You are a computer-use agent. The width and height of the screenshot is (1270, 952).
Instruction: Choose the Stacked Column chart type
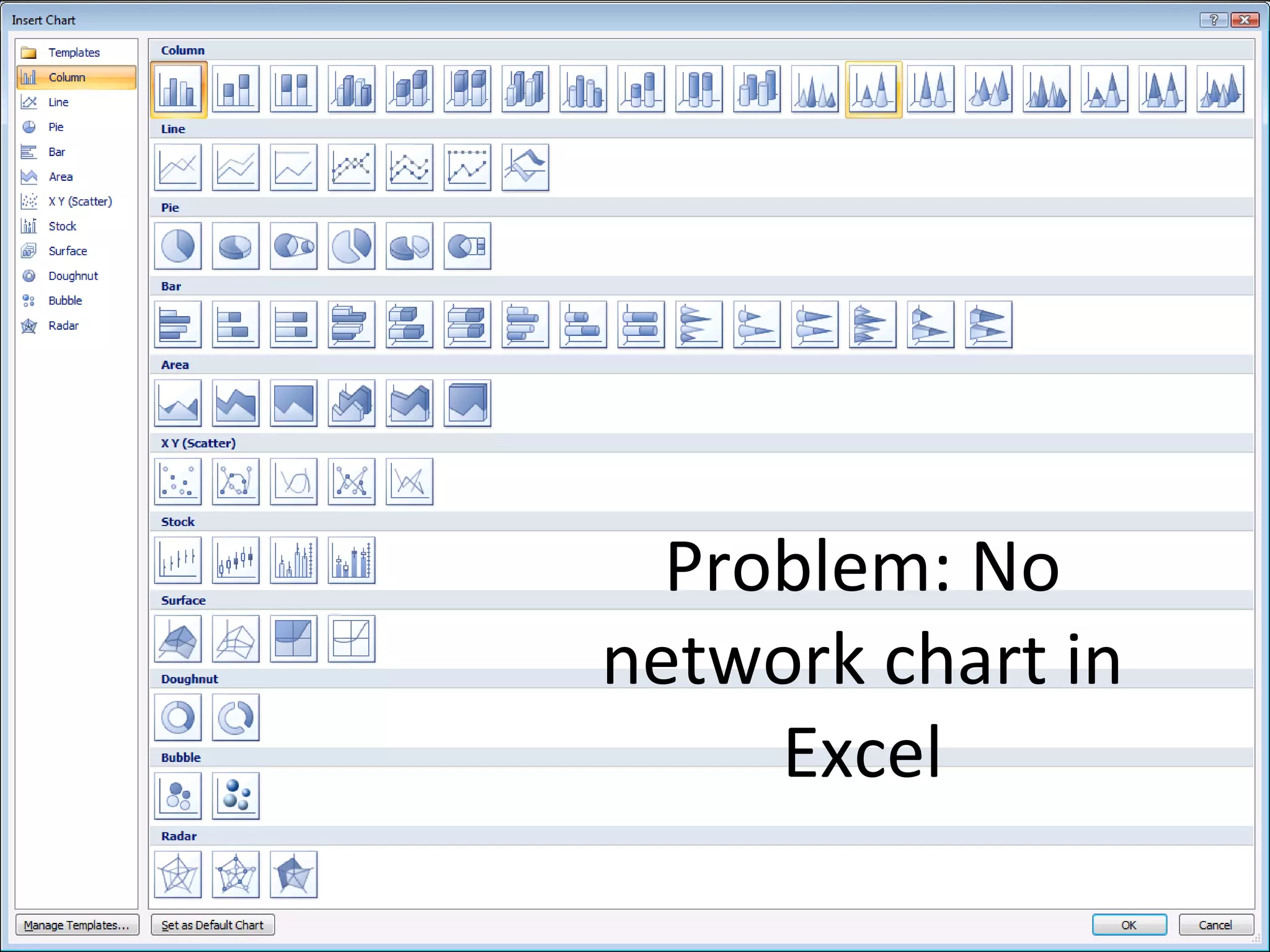236,89
